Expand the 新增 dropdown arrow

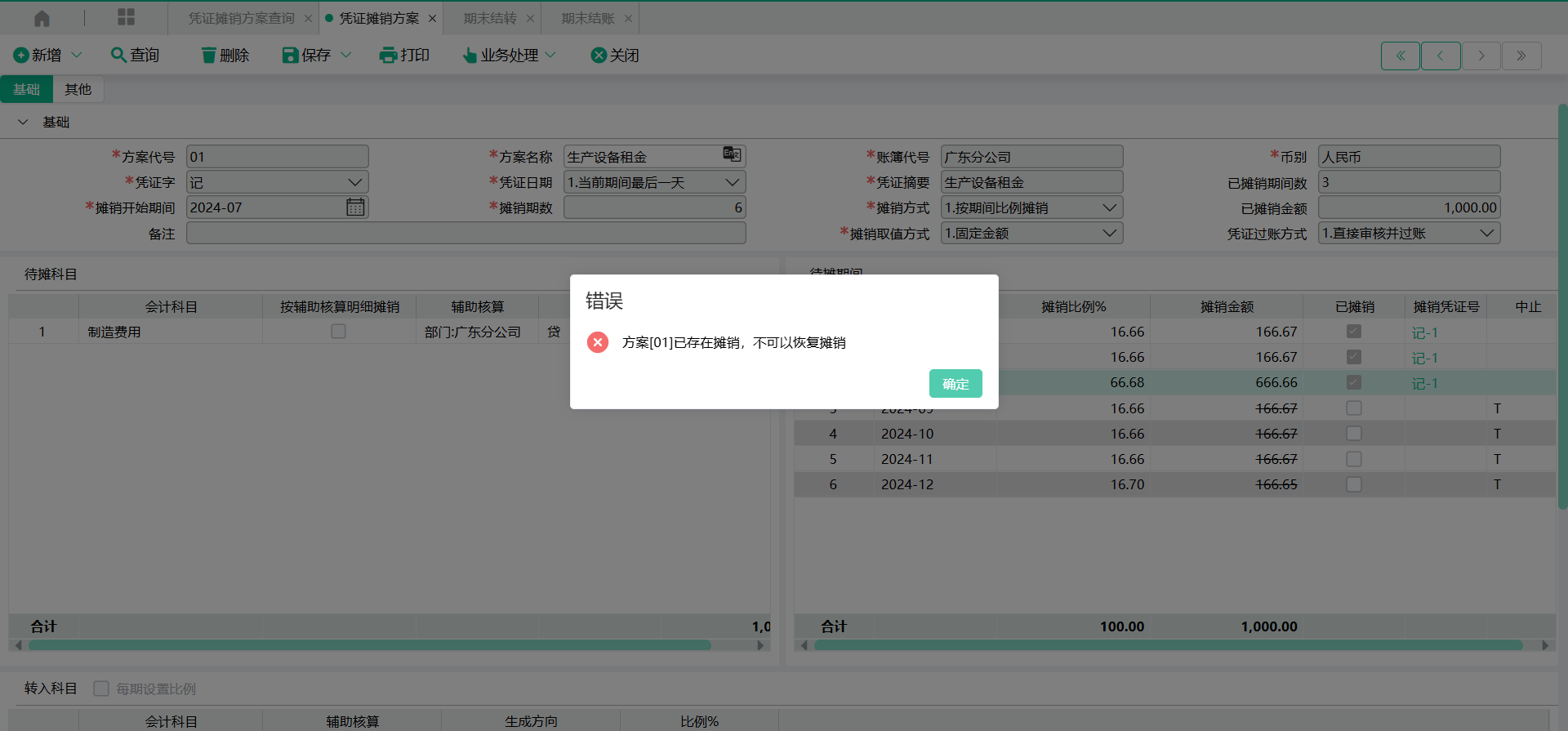pos(77,55)
